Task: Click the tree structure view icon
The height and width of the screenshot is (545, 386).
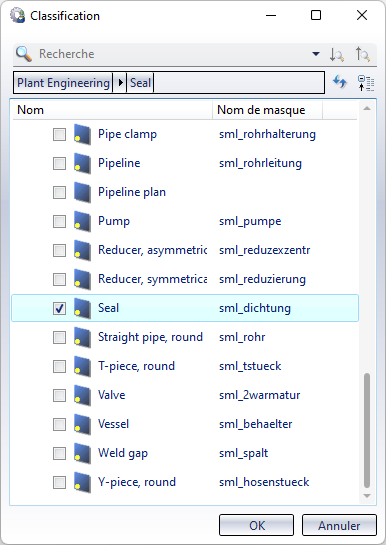Action: coord(366,83)
